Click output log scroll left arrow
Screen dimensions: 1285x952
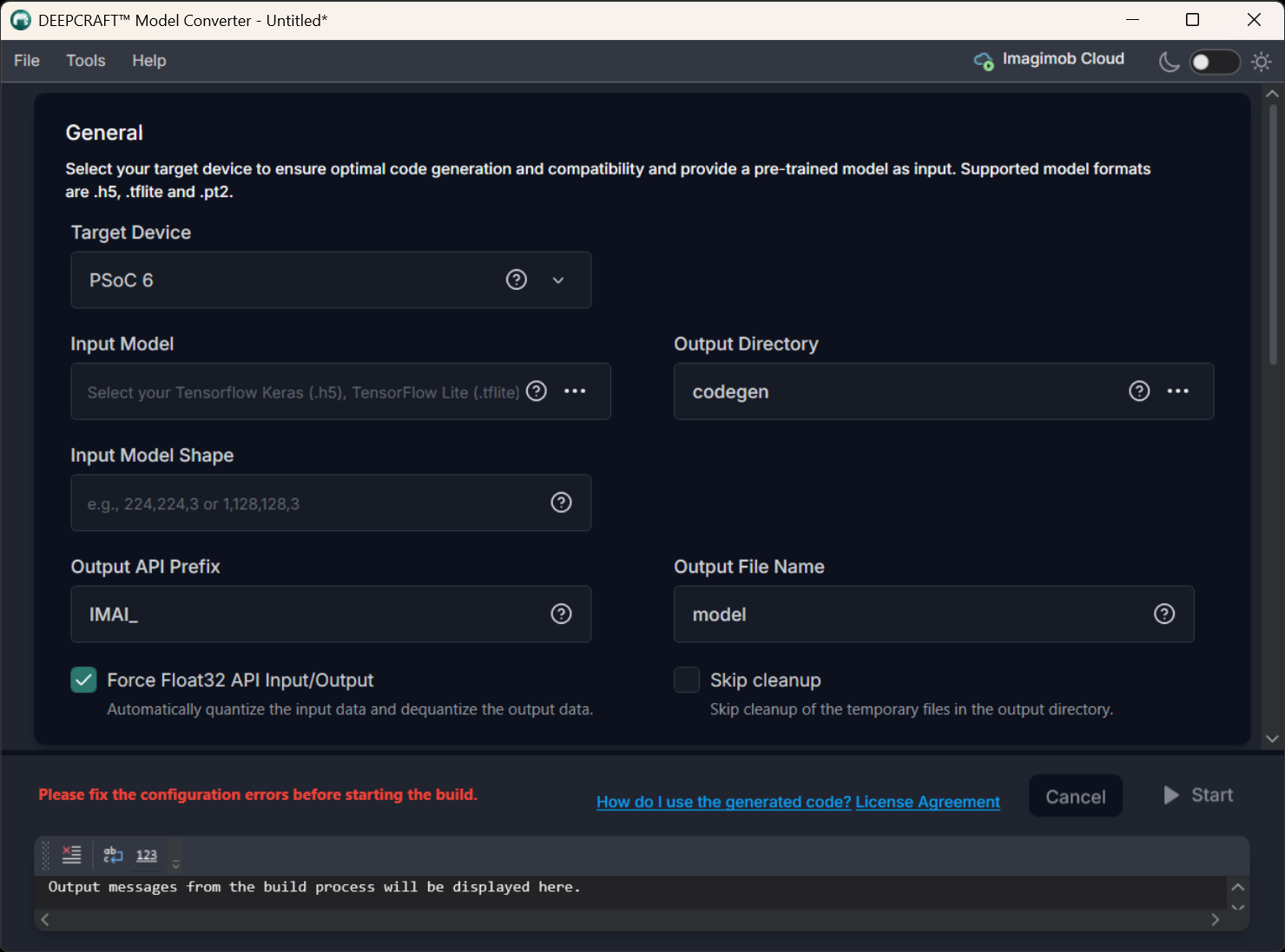[45, 920]
